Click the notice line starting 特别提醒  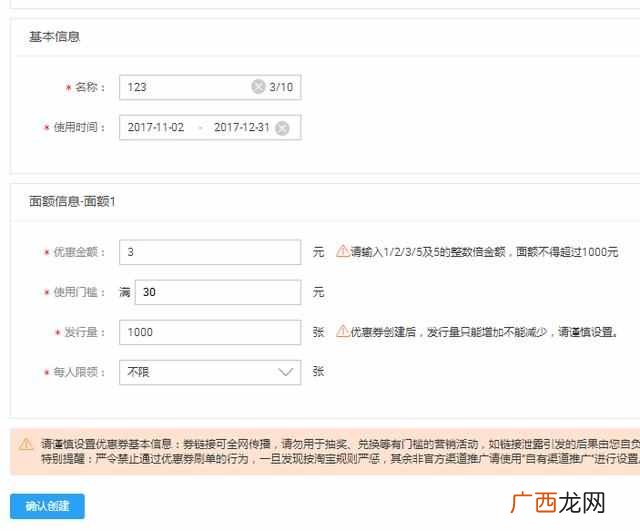point(340,458)
